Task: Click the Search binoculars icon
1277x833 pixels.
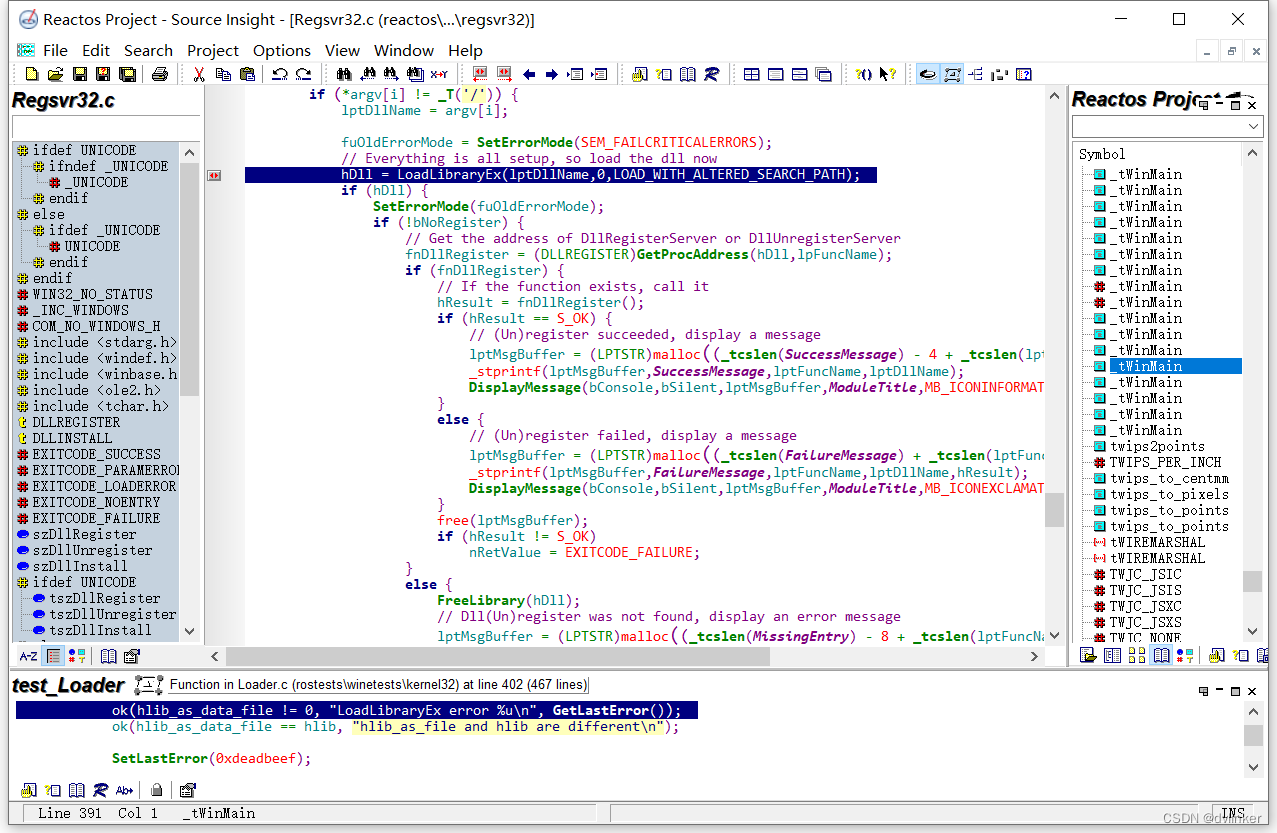Action: tap(344, 74)
